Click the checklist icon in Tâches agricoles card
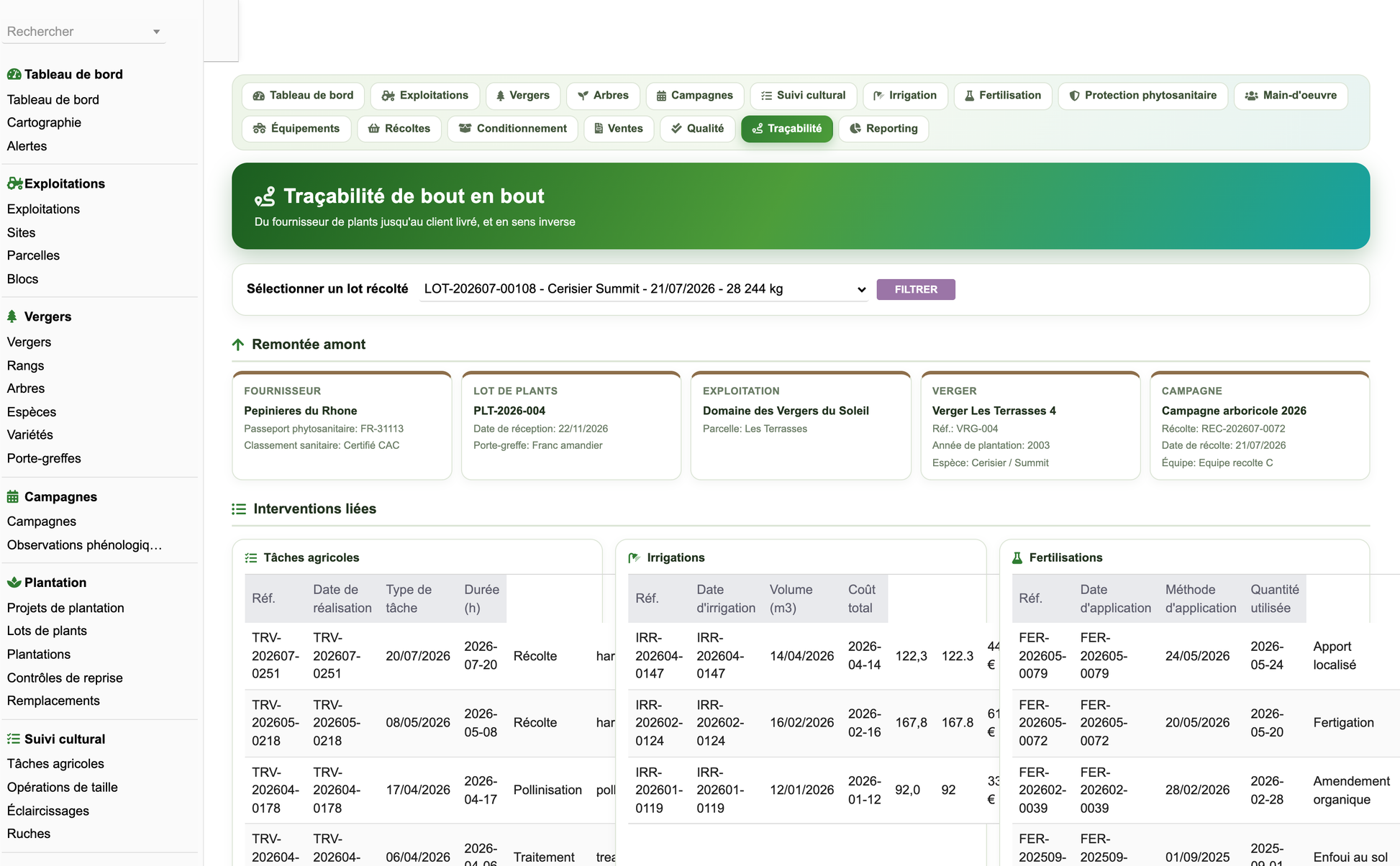 (x=251, y=558)
